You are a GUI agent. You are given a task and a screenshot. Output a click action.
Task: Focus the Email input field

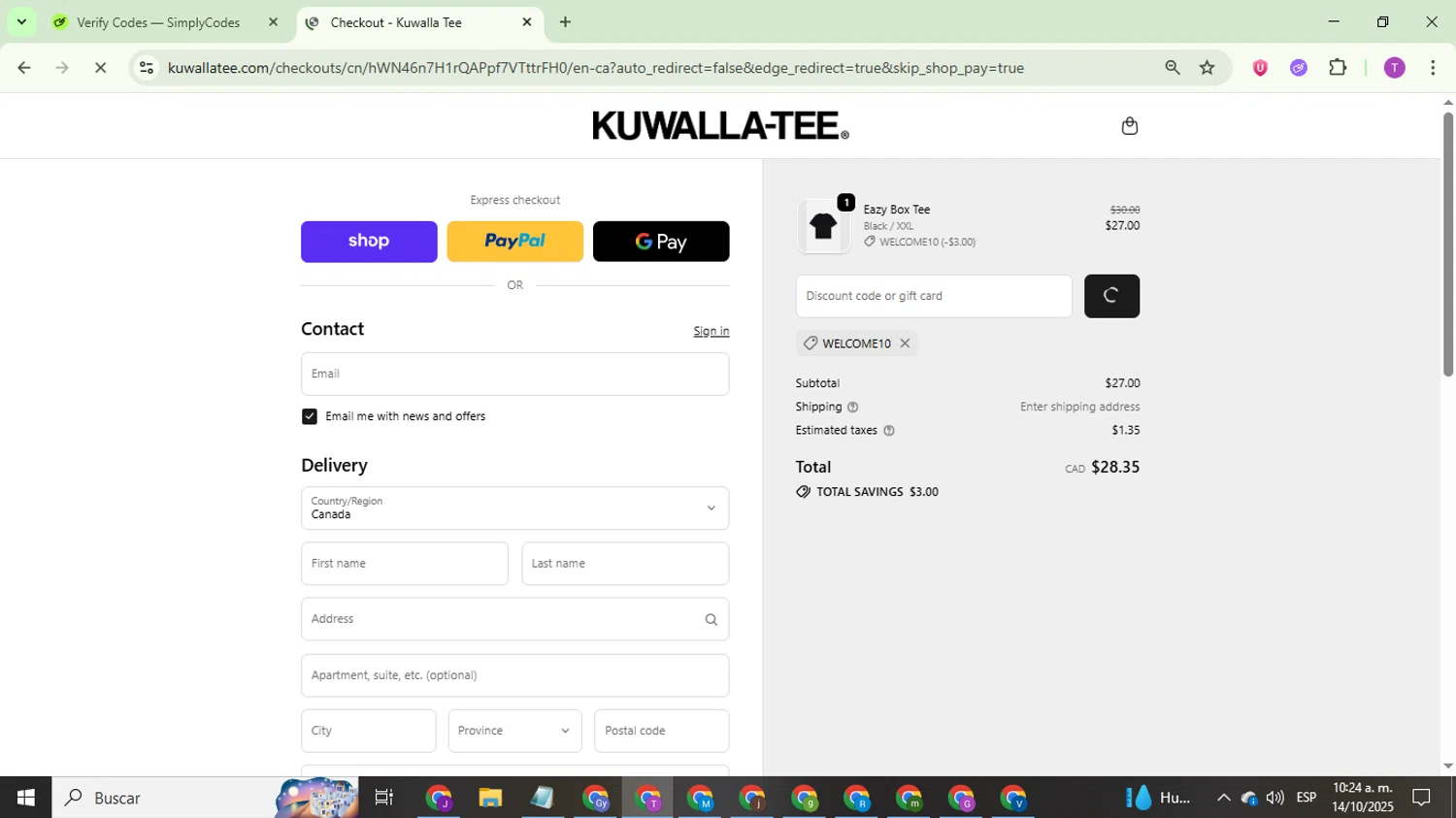(x=514, y=374)
